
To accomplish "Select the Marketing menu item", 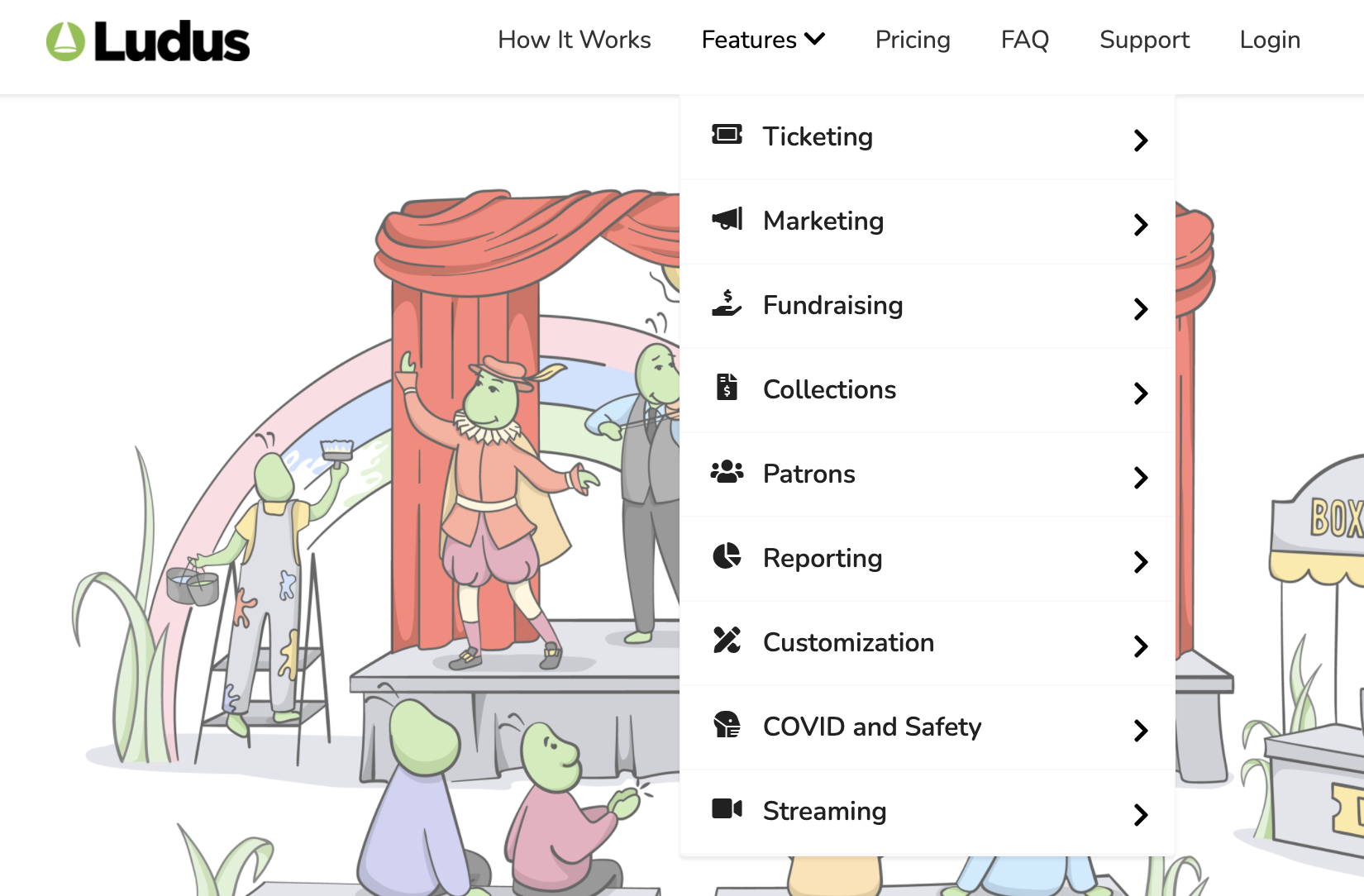I will pos(823,221).
